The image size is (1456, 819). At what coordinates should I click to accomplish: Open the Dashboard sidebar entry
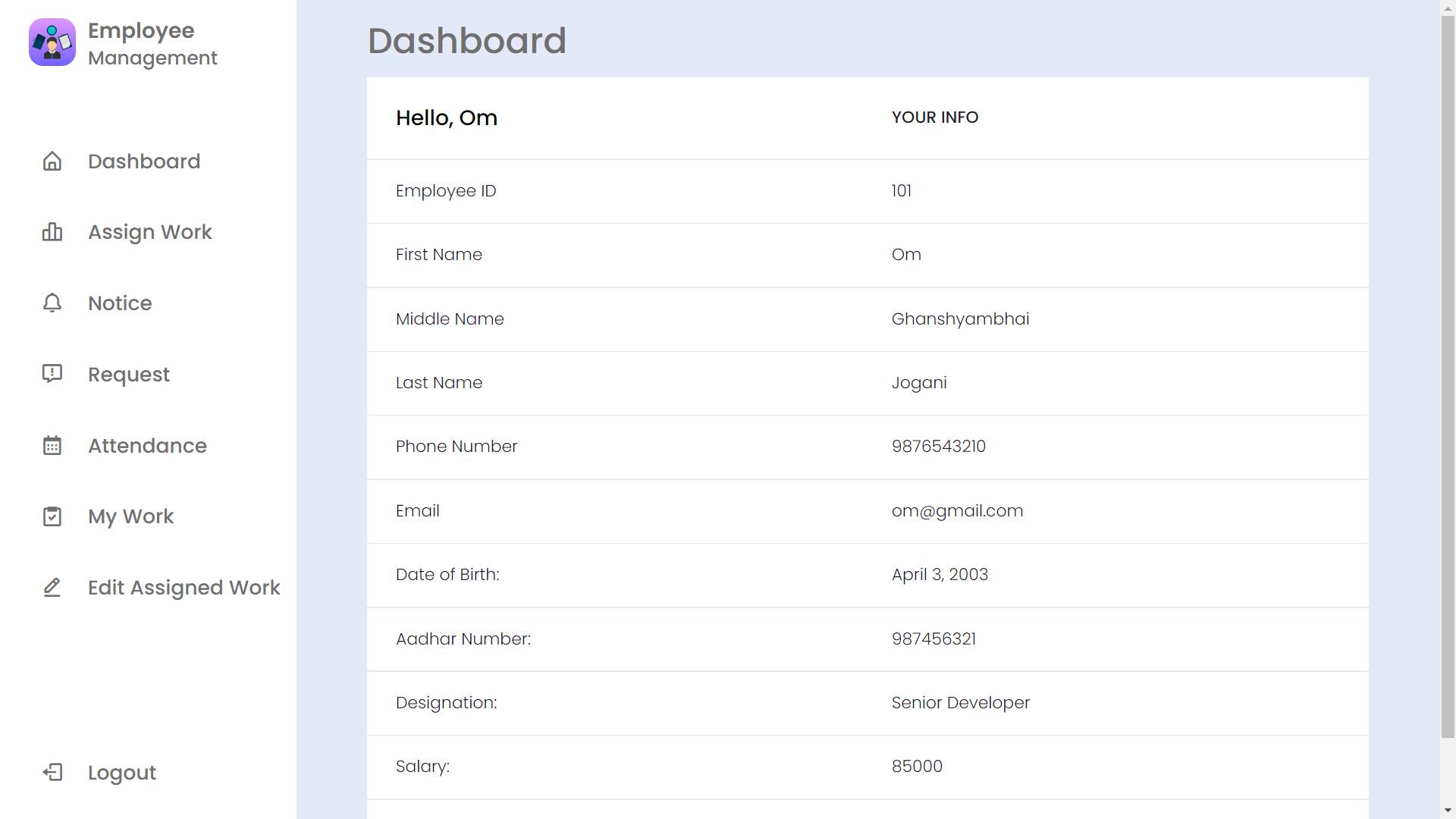145,161
